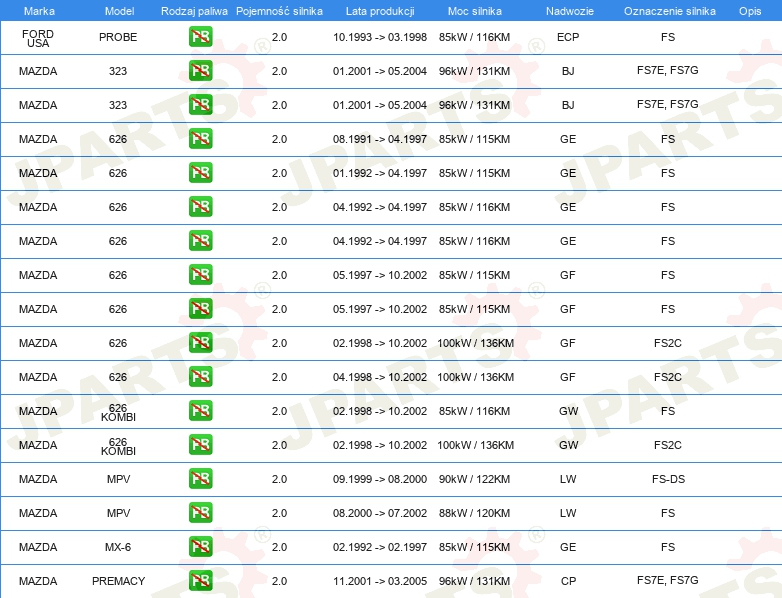The height and width of the screenshot is (598, 782).
Task: Click the petrol fuel icon in the FORD USA PROBE row
Action: point(200,37)
